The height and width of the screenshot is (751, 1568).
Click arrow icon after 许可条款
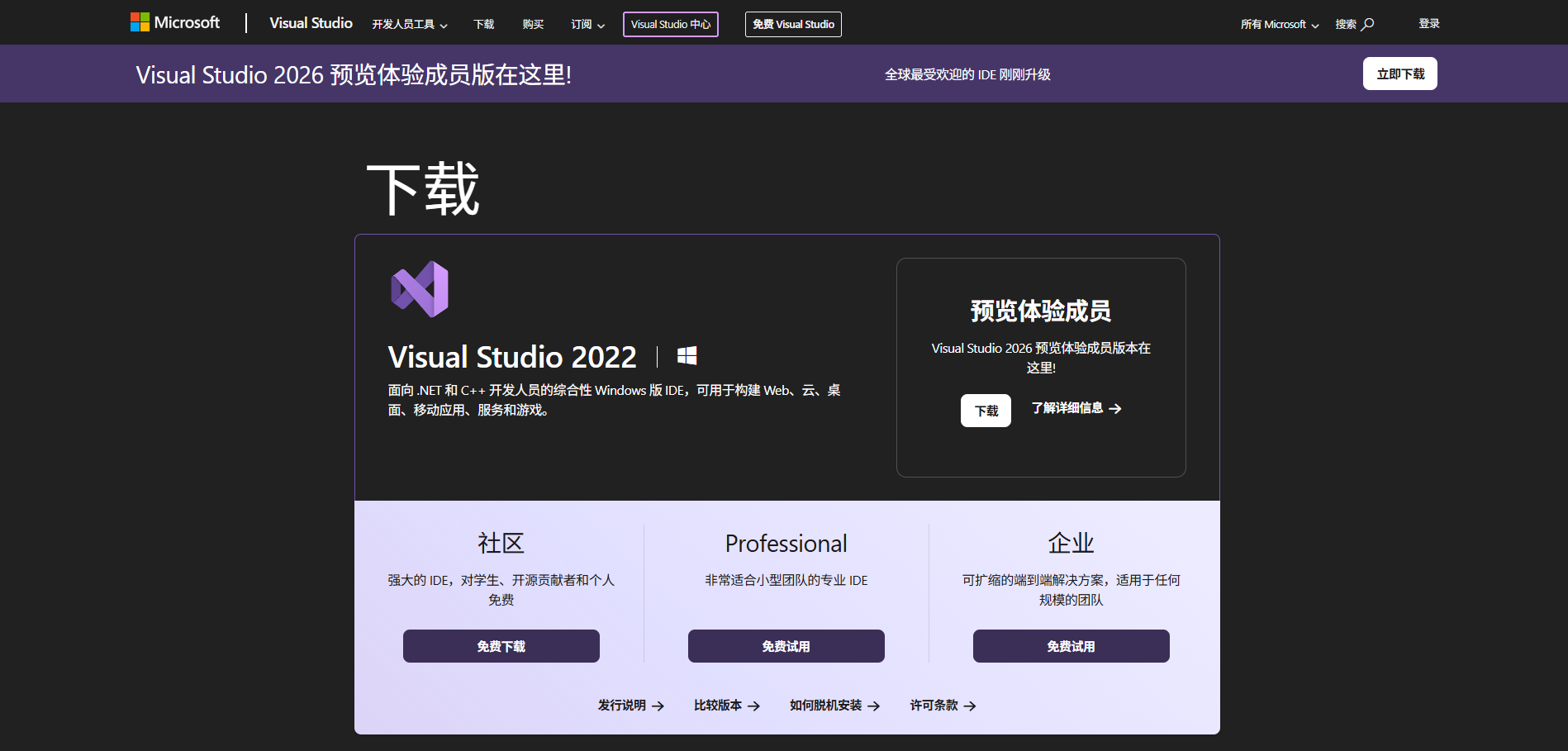click(x=970, y=706)
